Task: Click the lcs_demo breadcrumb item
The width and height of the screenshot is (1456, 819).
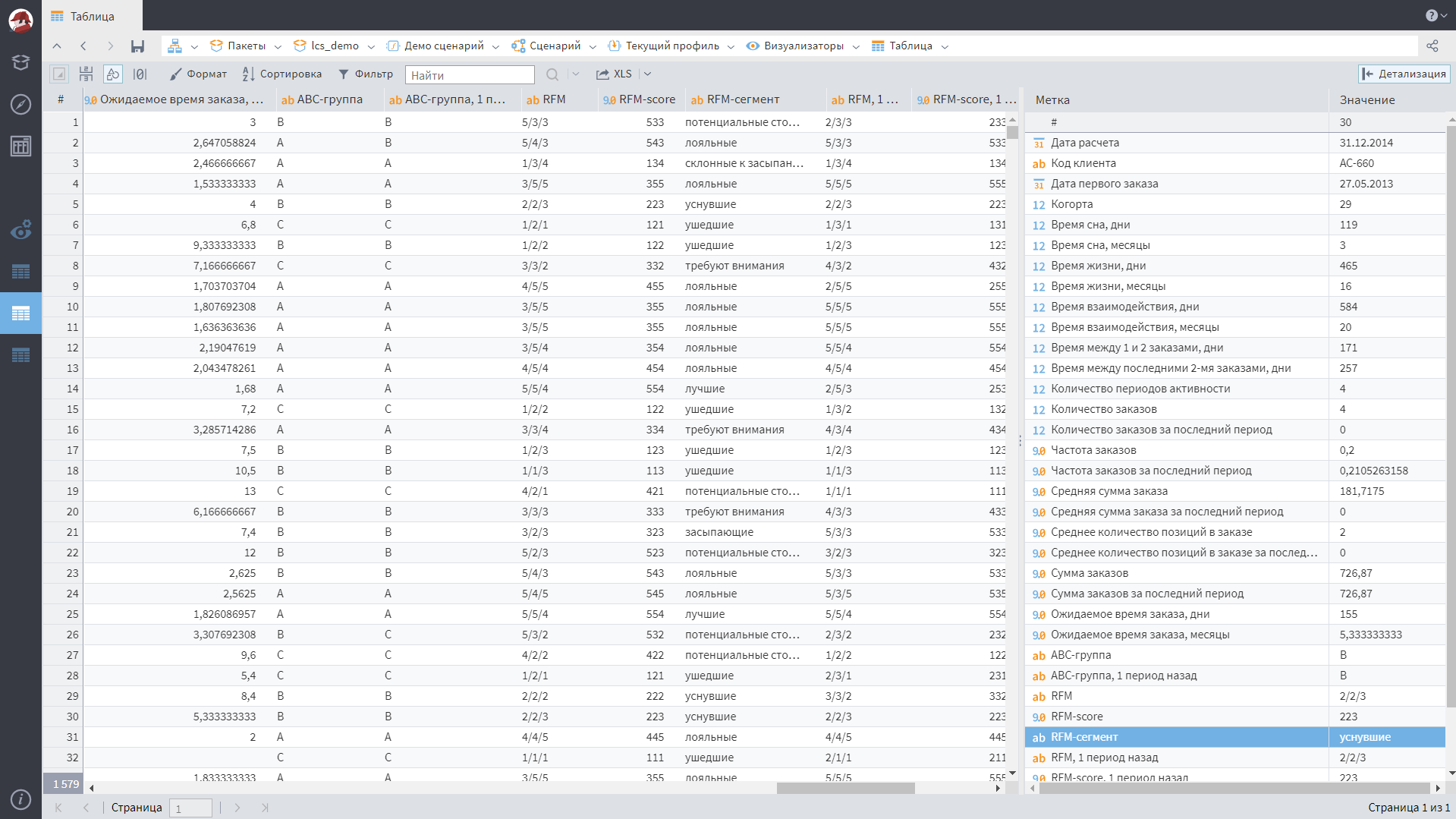Action: (x=326, y=46)
